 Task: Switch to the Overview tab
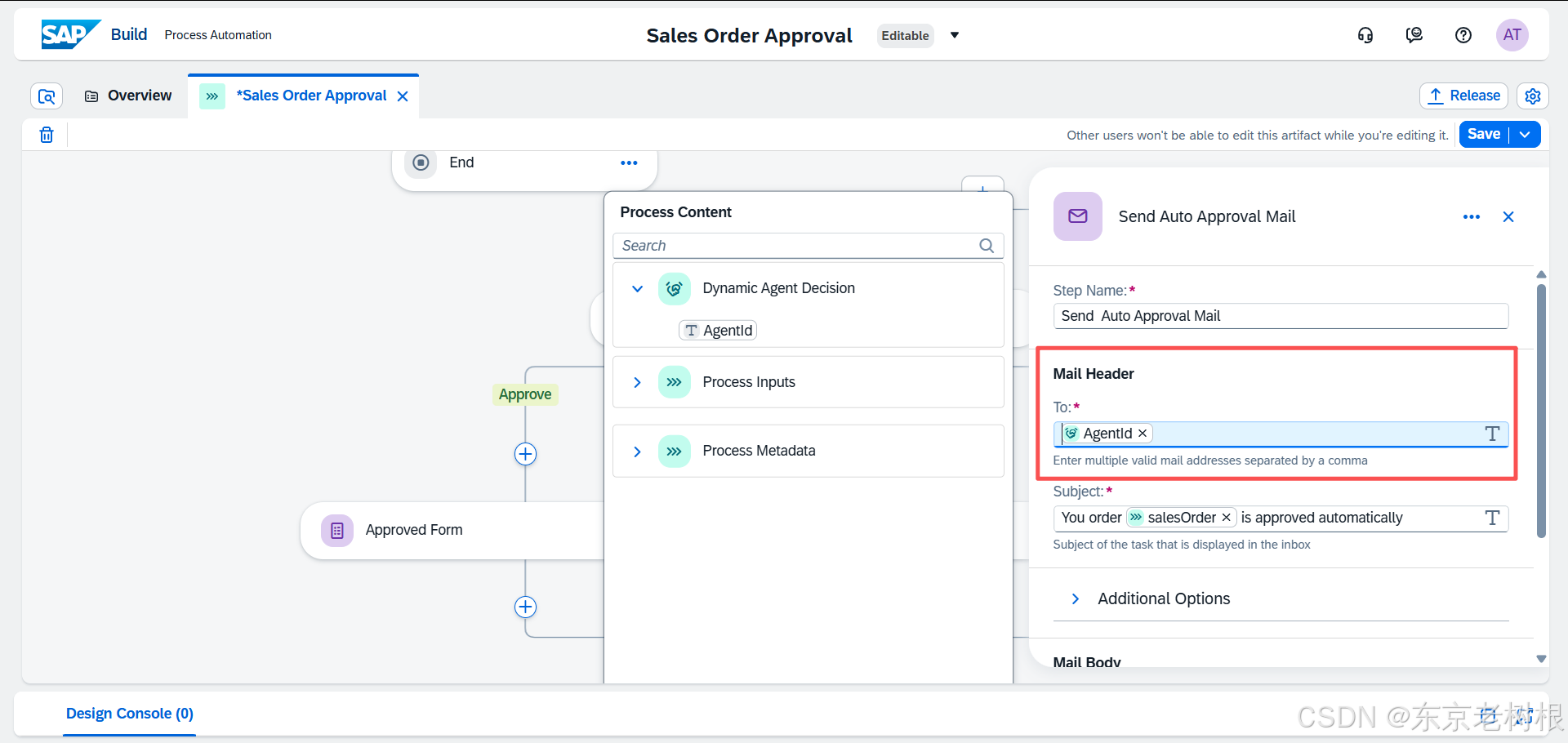128,96
